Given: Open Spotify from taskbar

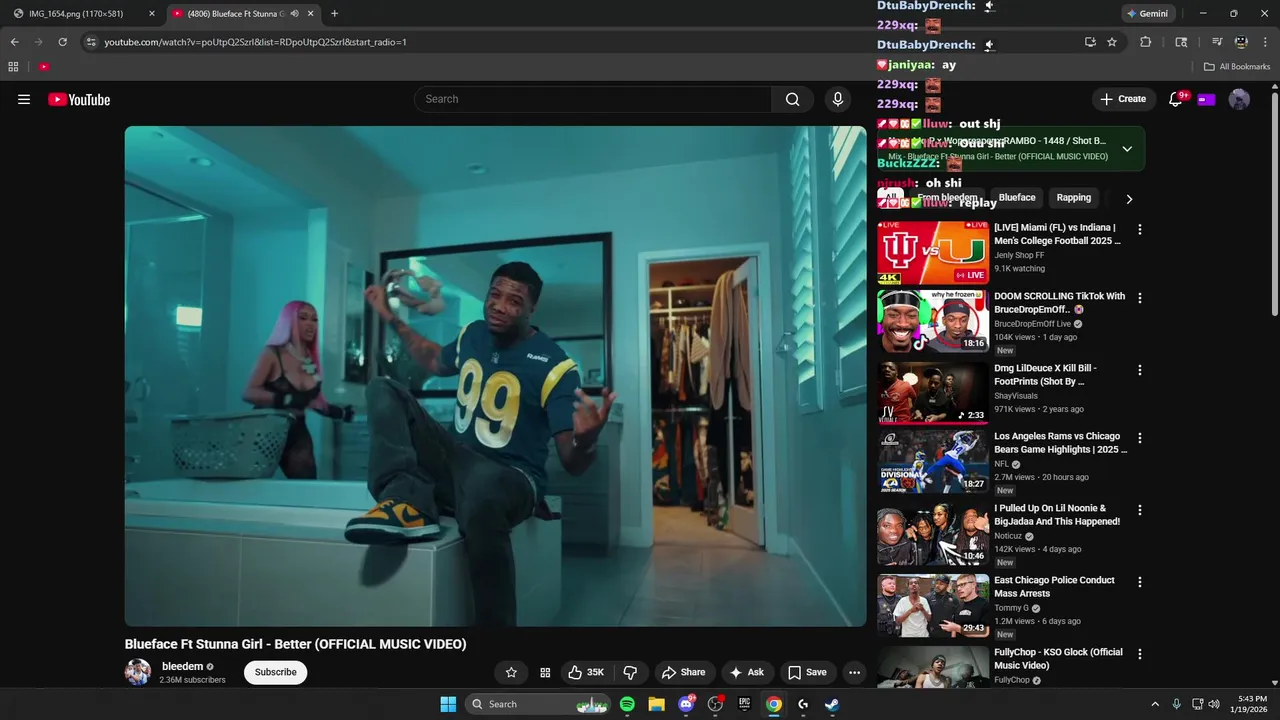Looking at the screenshot, I should click(627, 704).
